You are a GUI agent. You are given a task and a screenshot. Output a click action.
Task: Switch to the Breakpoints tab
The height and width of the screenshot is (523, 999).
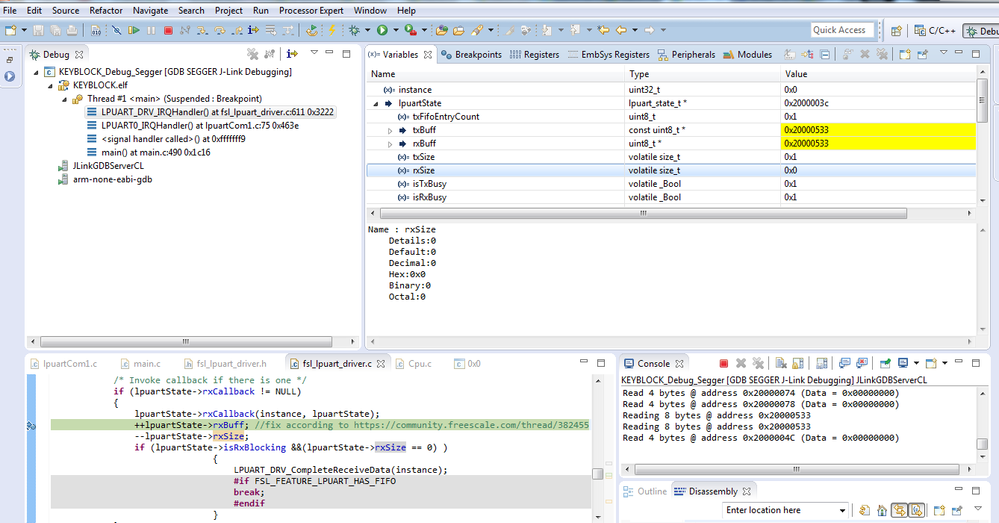(x=471, y=55)
